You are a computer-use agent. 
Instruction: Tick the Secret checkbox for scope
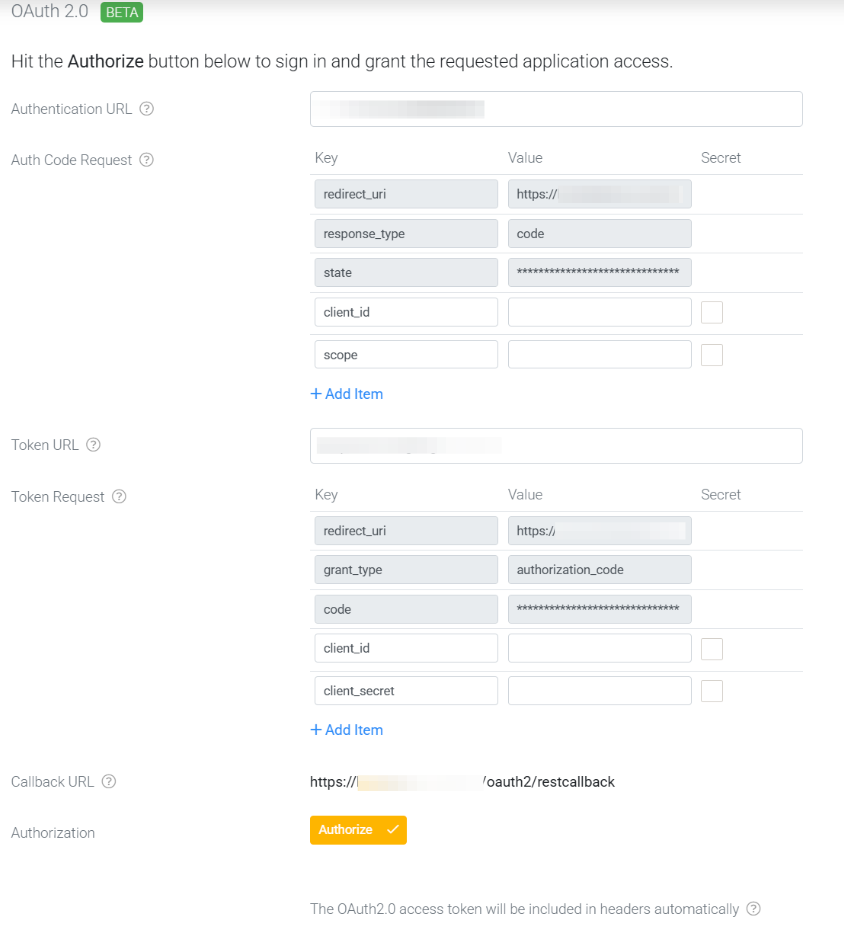[712, 355]
